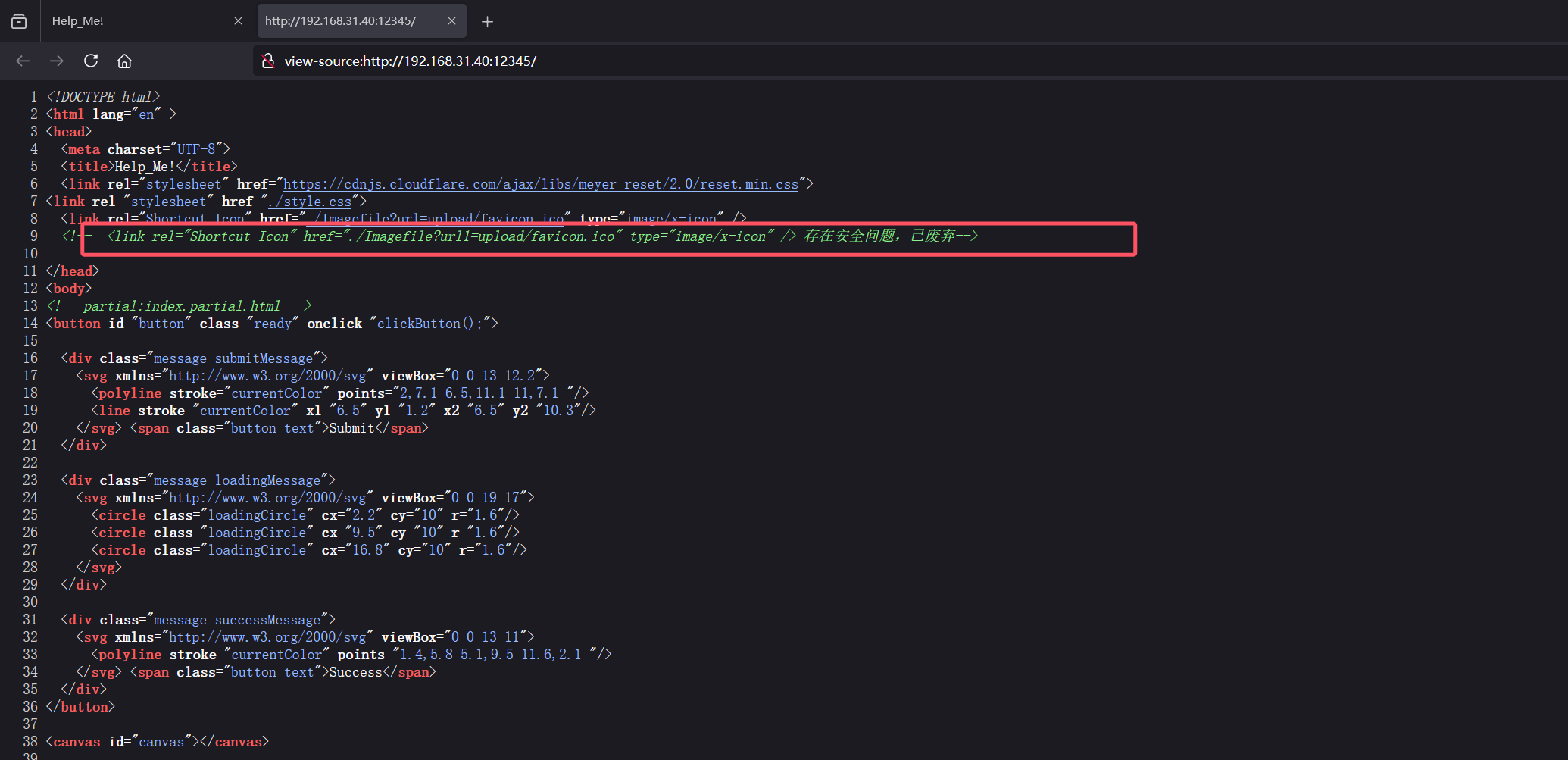This screenshot has height=760, width=1568.
Task: Click the circle with cx="2.2"
Action: (x=305, y=515)
